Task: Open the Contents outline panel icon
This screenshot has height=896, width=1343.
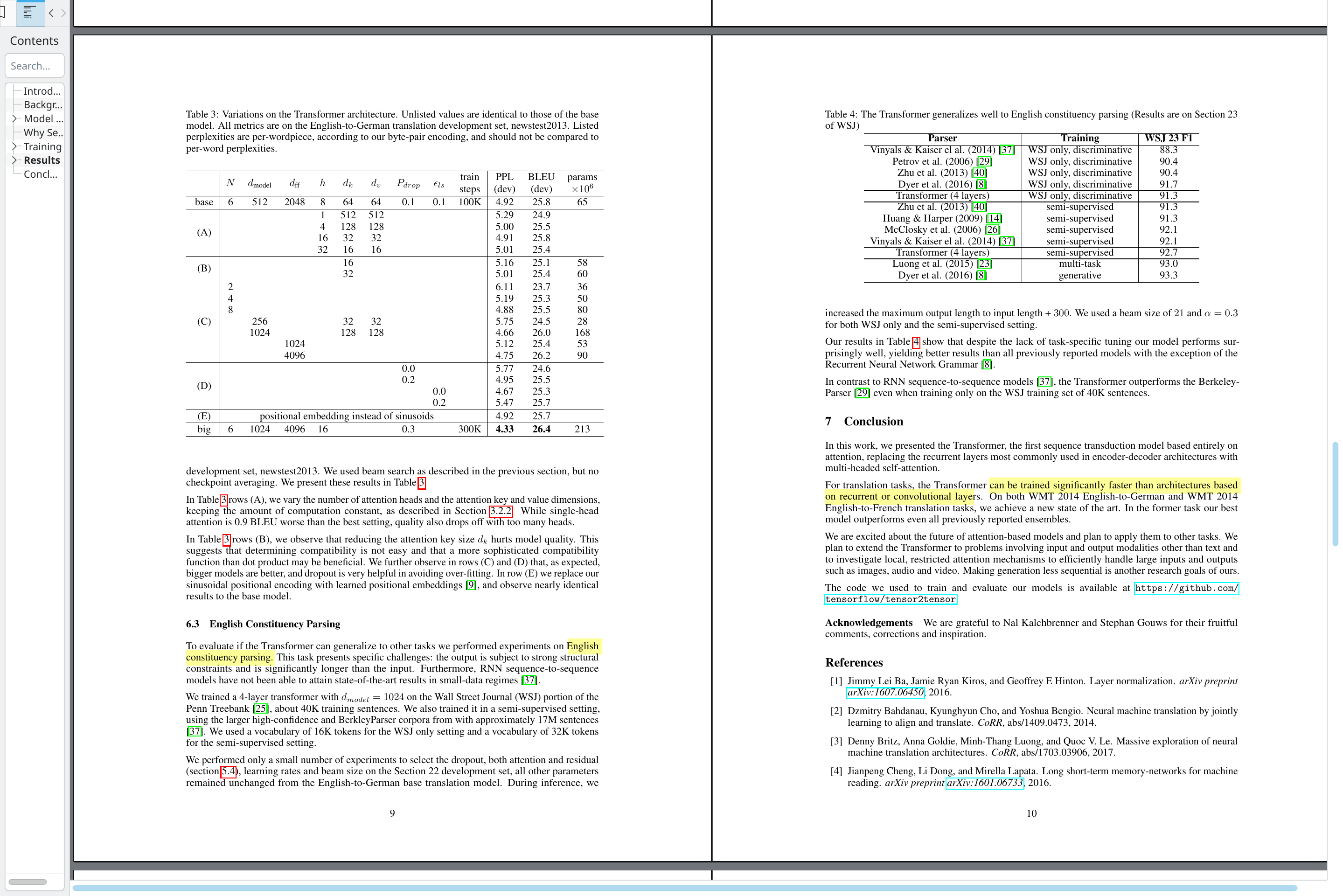Action: pyautogui.click(x=30, y=12)
